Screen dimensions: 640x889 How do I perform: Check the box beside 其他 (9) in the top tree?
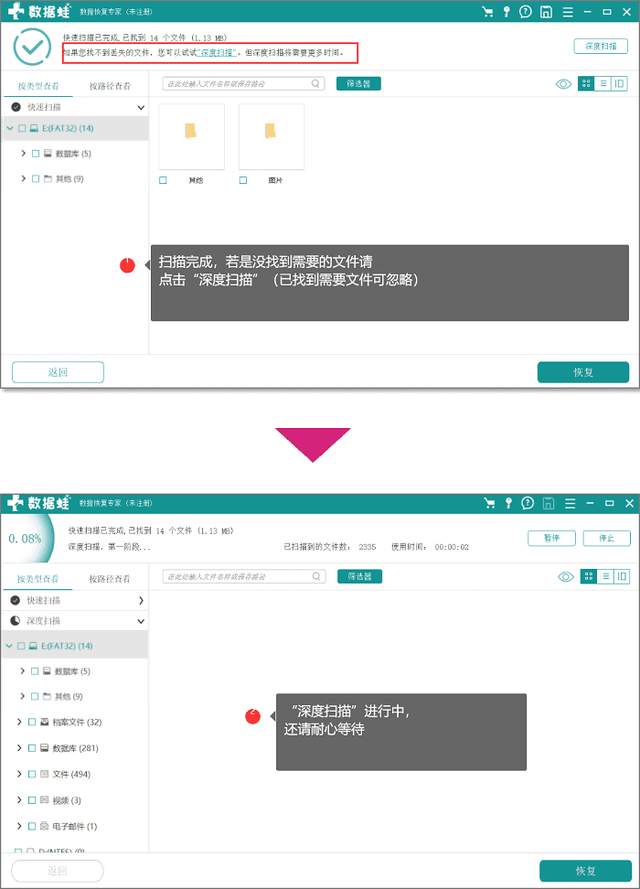36,179
